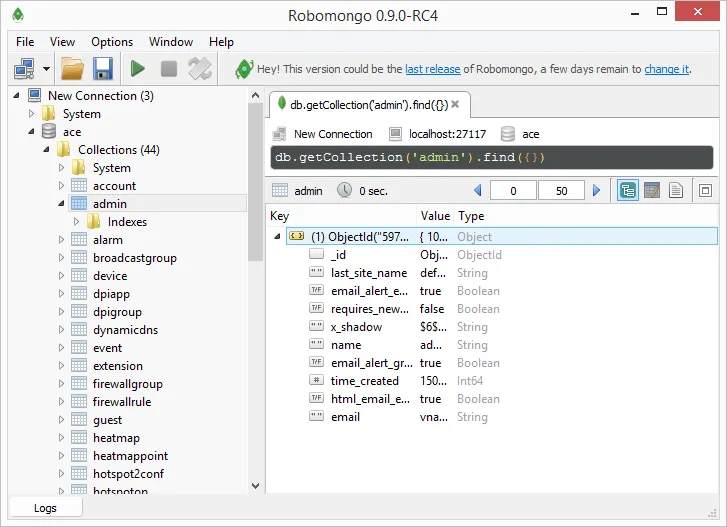Viewport: 727px width, 527px height.
Task: Go to next page arrow
Action: pyautogui.click(x=597, y=190)
